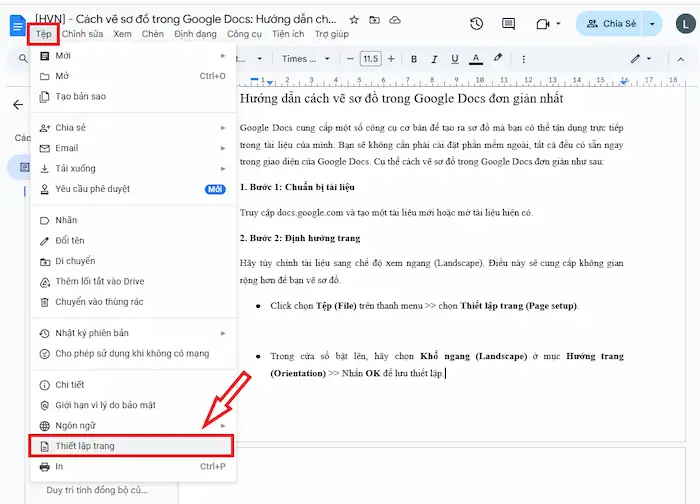This screenshot has width=700, height=504.
Task: Open the Tiện ích menu
Action: click(288, 34)
